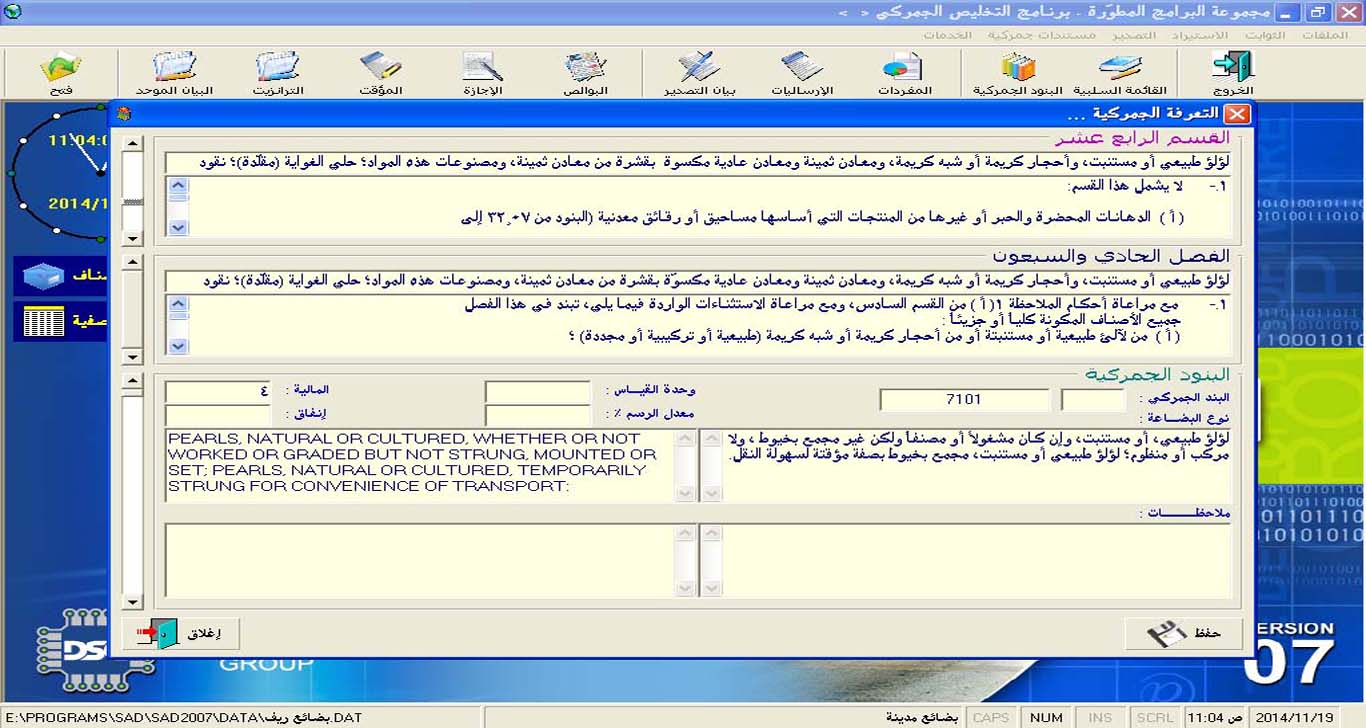Click up arrow of البنود الجمركية outer scrollbar

(132, 381)
